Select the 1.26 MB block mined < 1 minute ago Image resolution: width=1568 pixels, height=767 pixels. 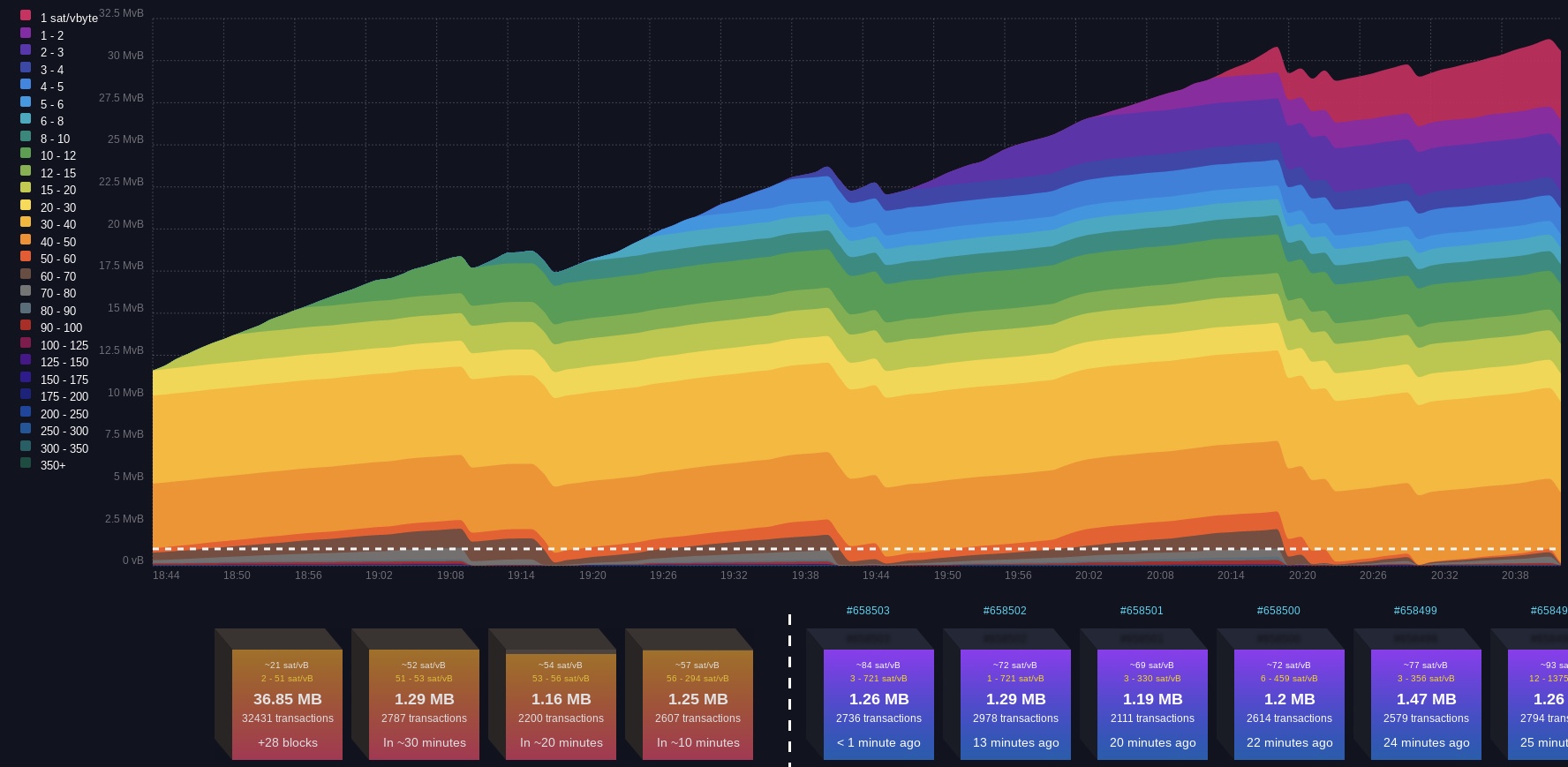click(x=878, y=704)
